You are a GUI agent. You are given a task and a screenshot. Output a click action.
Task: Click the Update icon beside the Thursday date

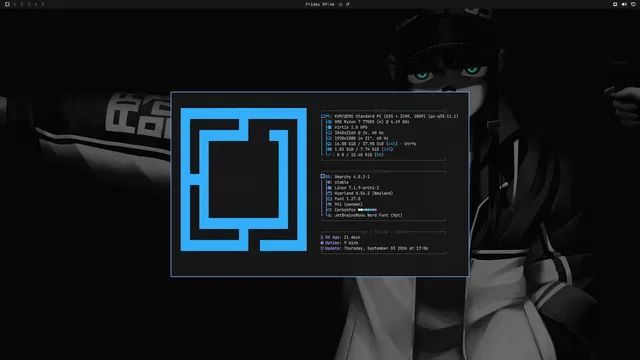click(322, 248)
